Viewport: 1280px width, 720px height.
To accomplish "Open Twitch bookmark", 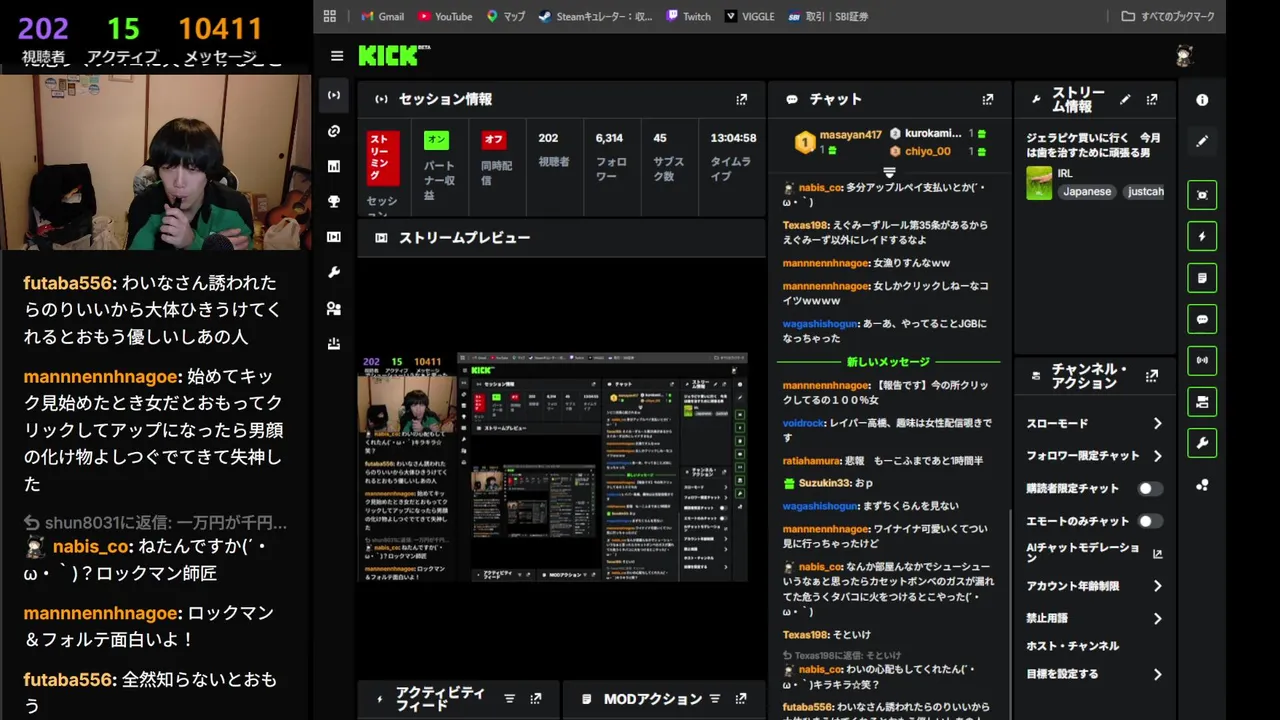I will (688, 16).
